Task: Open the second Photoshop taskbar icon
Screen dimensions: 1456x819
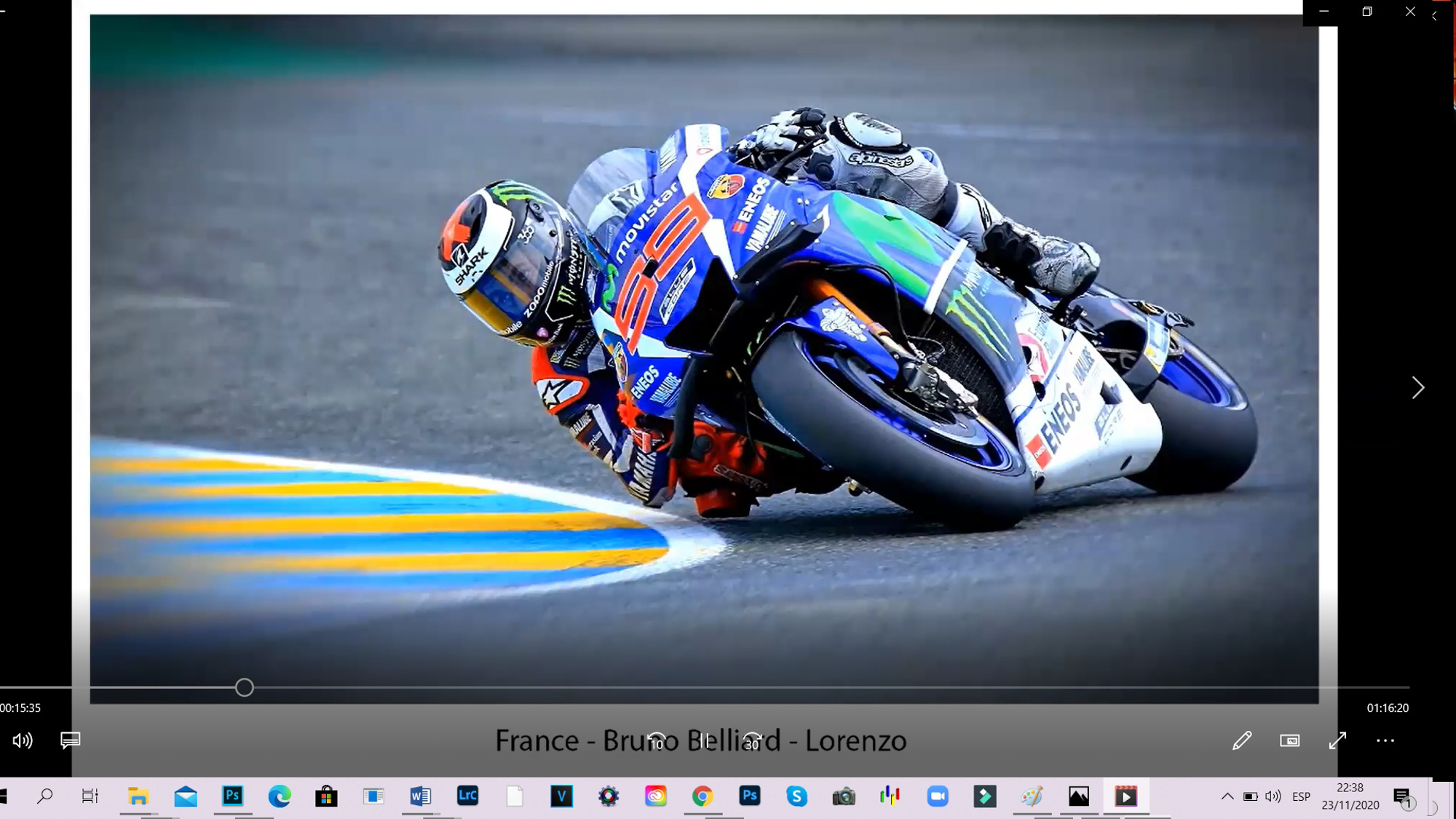Action: [x=750, y=796]
